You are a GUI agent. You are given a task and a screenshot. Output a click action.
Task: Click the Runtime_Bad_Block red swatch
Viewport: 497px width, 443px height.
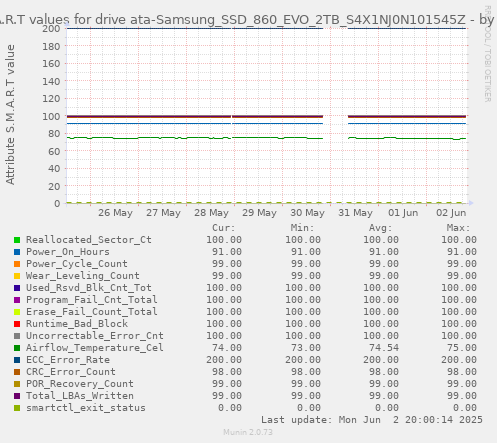(17, 324)
